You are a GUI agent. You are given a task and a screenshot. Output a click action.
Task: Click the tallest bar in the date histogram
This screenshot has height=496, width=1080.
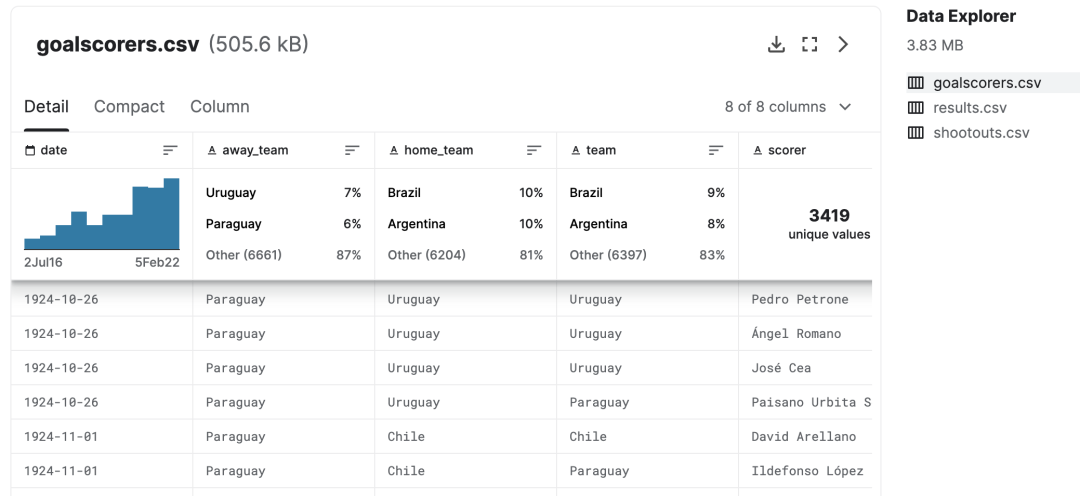(172, 214)
